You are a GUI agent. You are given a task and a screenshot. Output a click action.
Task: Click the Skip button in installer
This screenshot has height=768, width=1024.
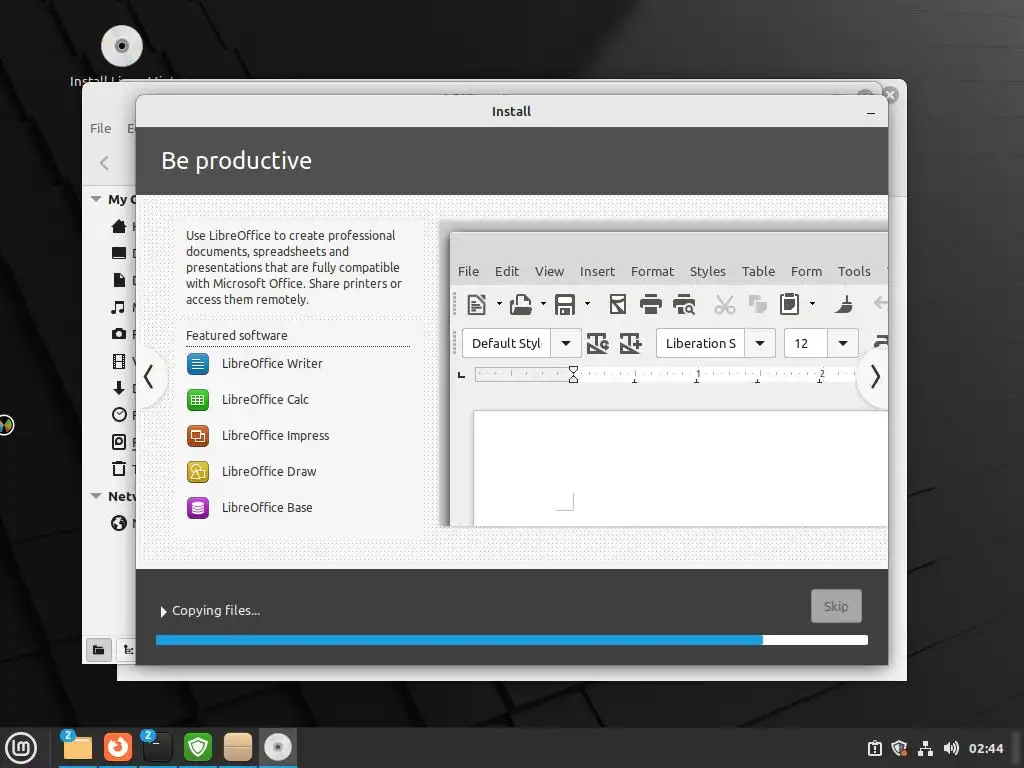click(836, 606)
